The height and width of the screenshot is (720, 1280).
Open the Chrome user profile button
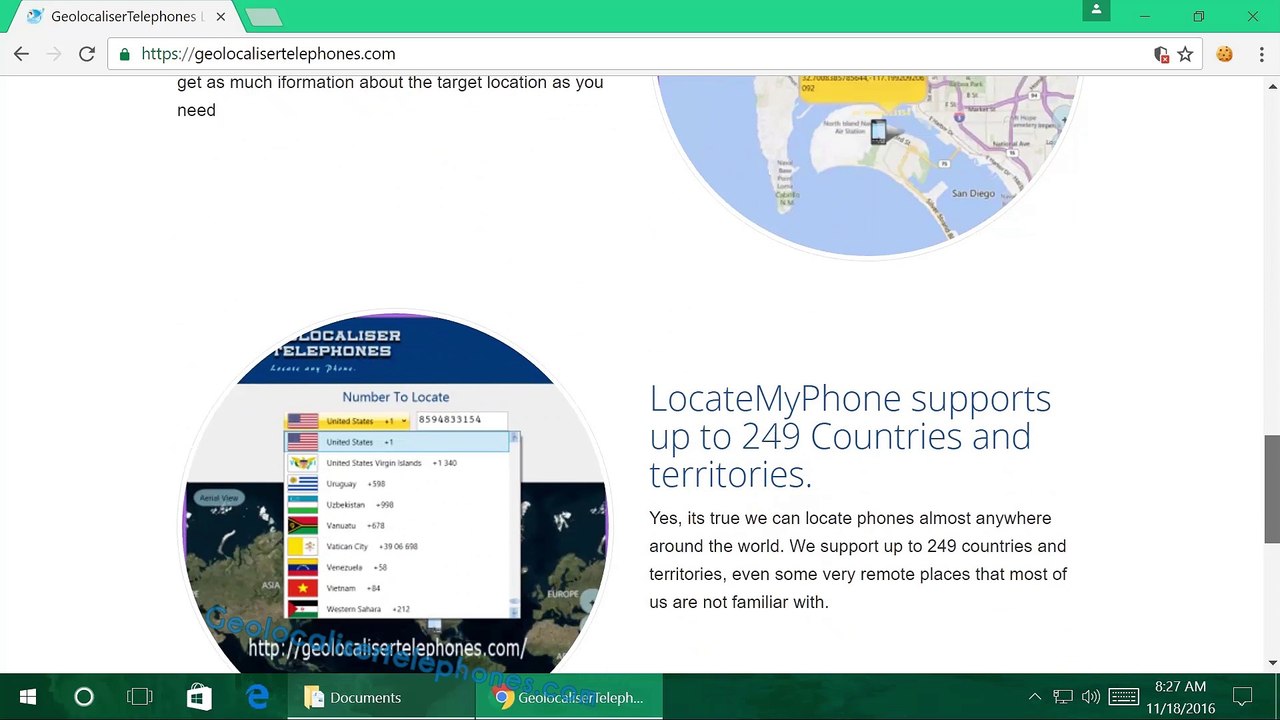tap(1096, 10)
